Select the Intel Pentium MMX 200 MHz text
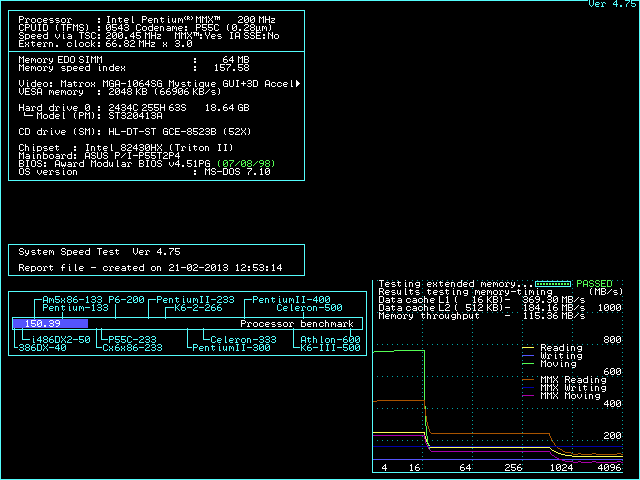This screenshot has height=480, width=640. pyautogui.click(x=191, y=20)
